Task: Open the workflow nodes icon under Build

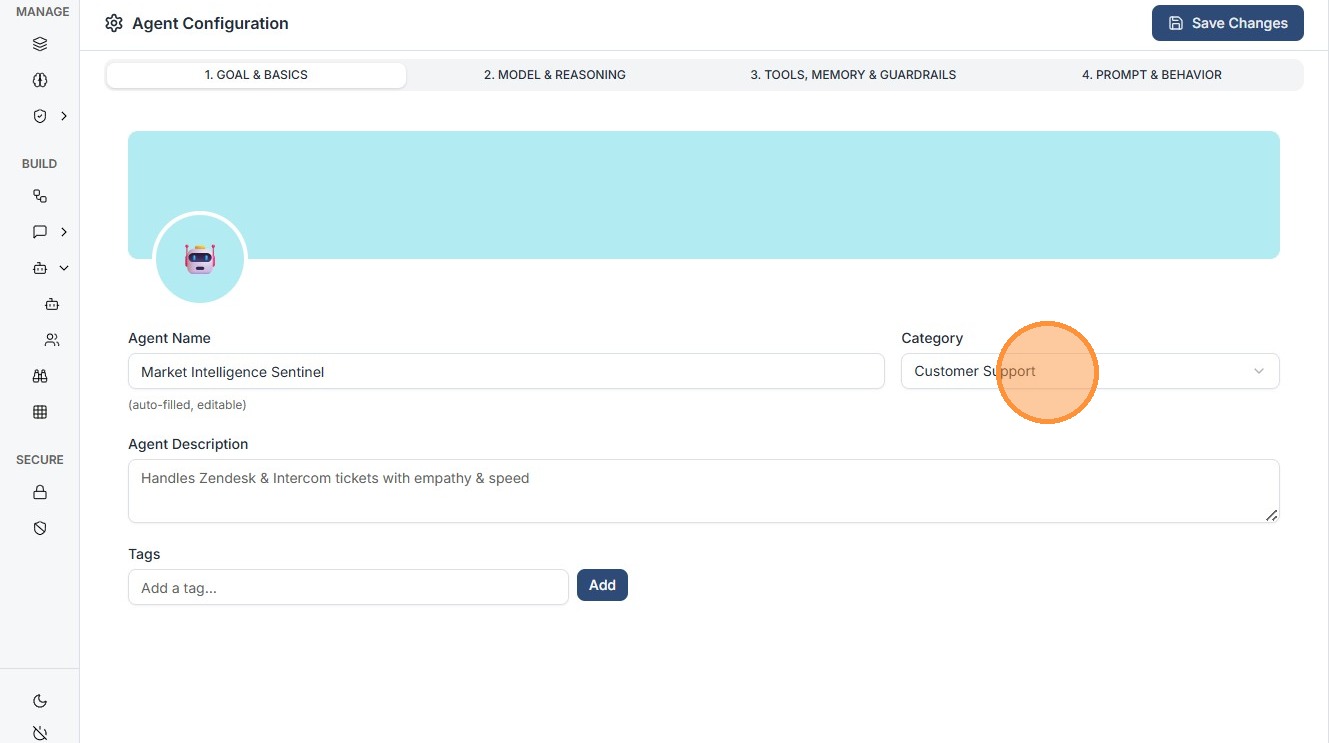Action: pyautogui.click(x=40, y=196)
